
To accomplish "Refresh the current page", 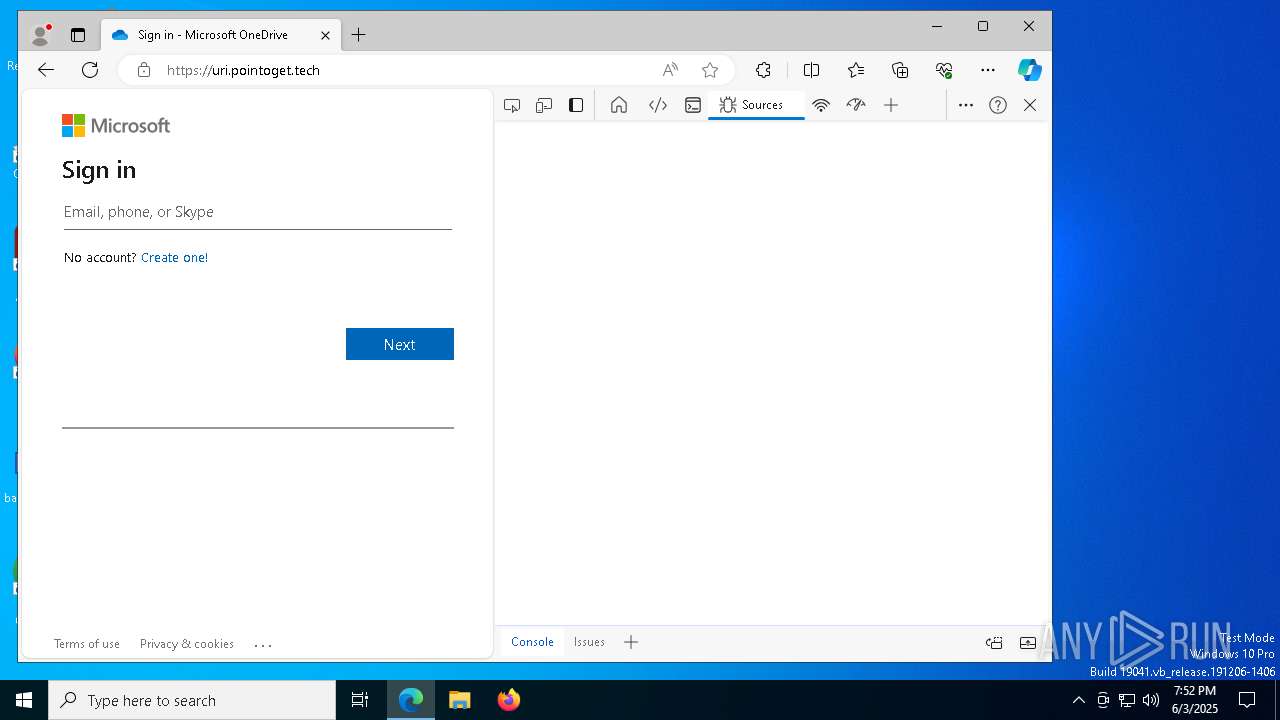I will [90, 70].
